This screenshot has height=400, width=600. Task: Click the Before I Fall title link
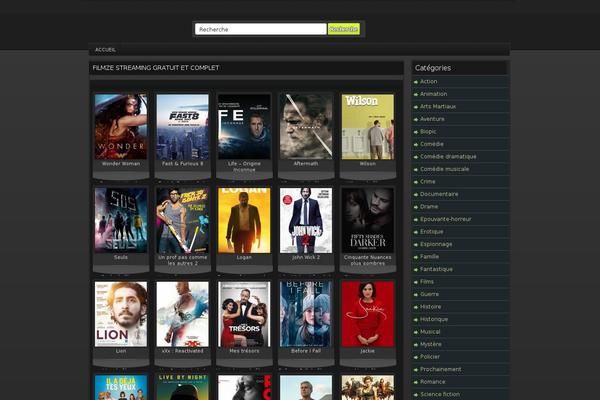(x=306, y=351)
